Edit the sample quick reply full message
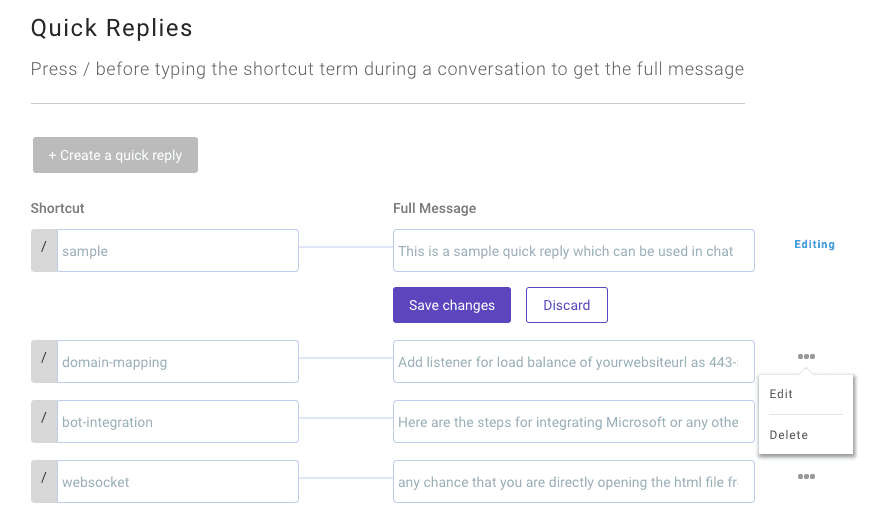This screenshot has width=883, height=515. 574,250
